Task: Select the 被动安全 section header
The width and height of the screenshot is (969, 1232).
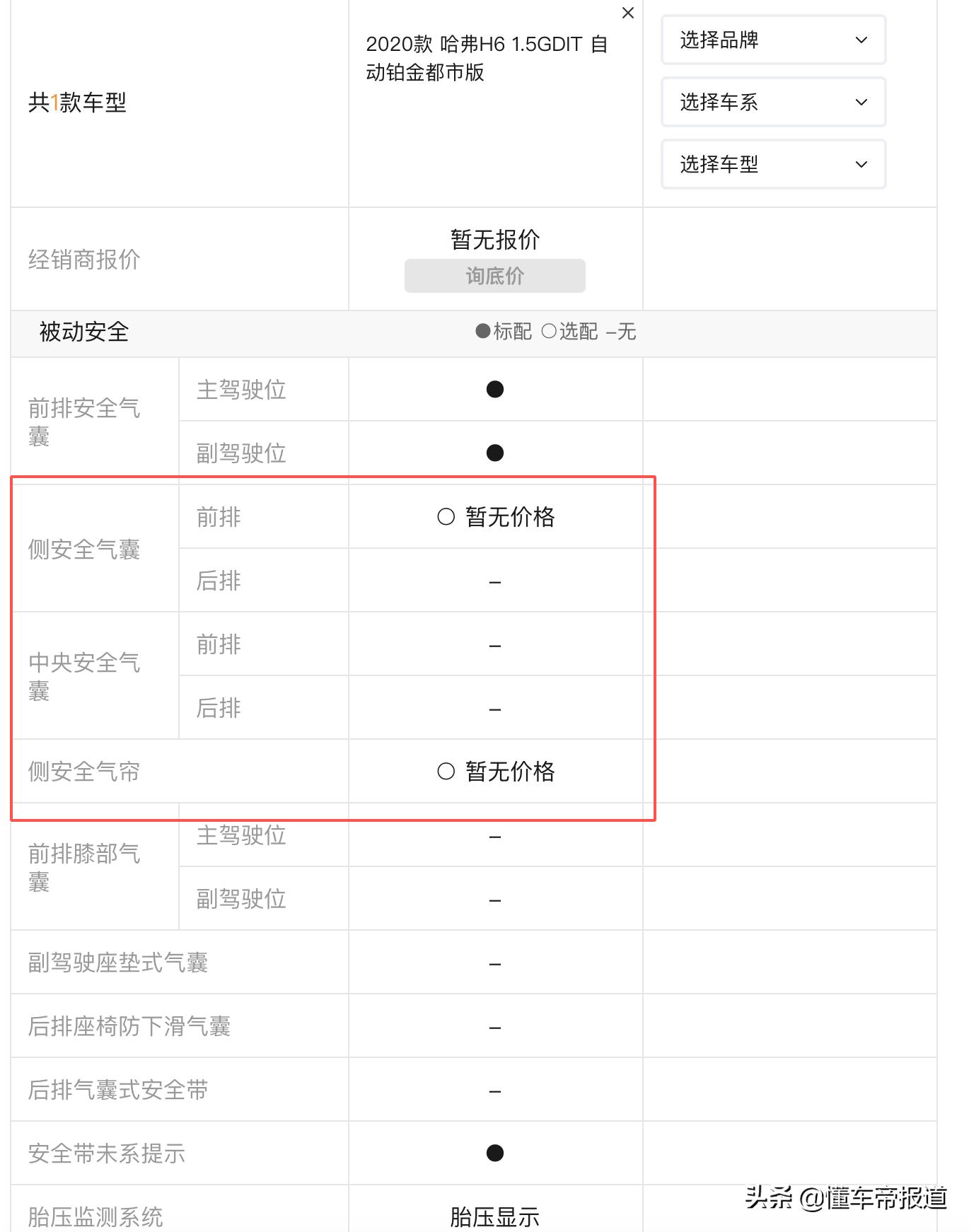Action: point(83,332)
